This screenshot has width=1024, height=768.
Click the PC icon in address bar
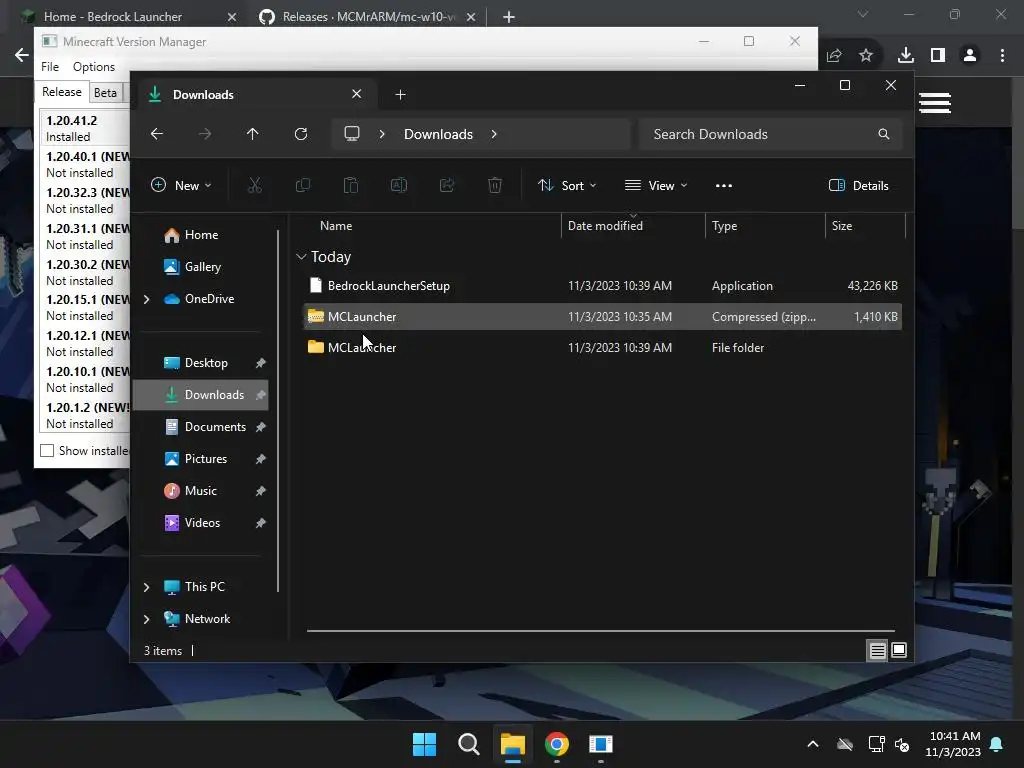(x=352, y=134)
